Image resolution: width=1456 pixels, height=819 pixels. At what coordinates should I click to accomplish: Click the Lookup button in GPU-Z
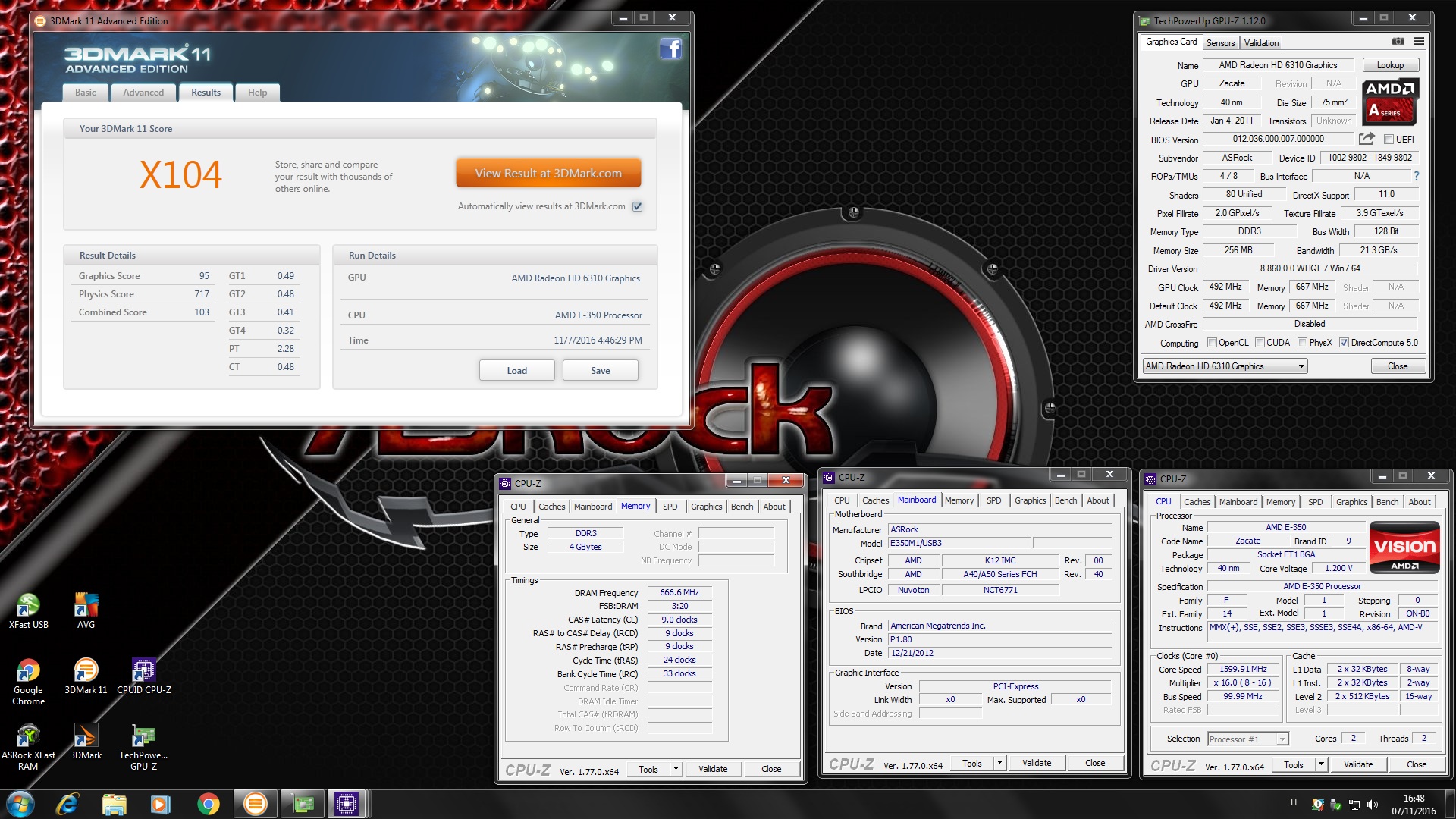[x=1390, y=65]
